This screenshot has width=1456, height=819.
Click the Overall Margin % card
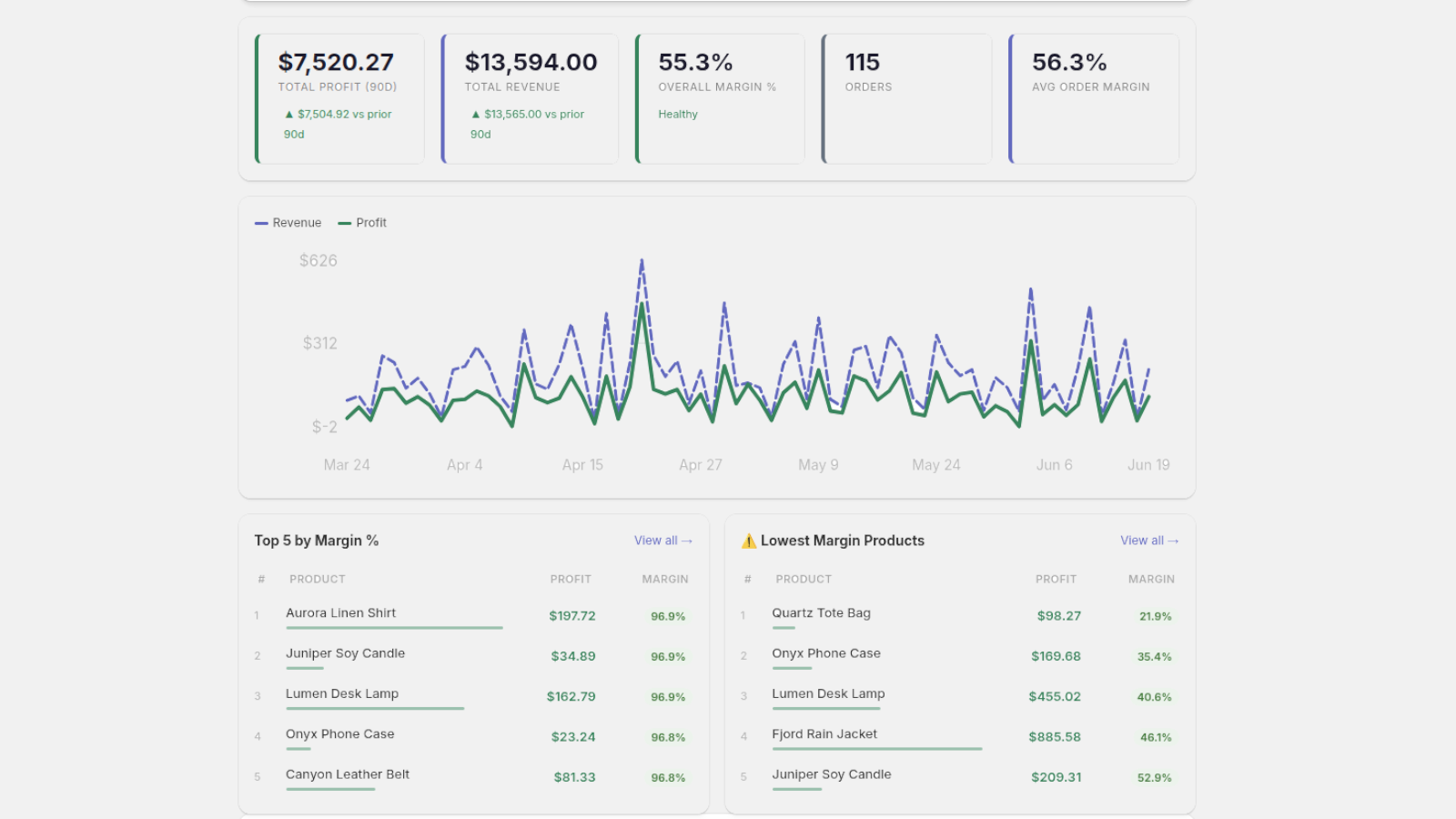(720, 99)
